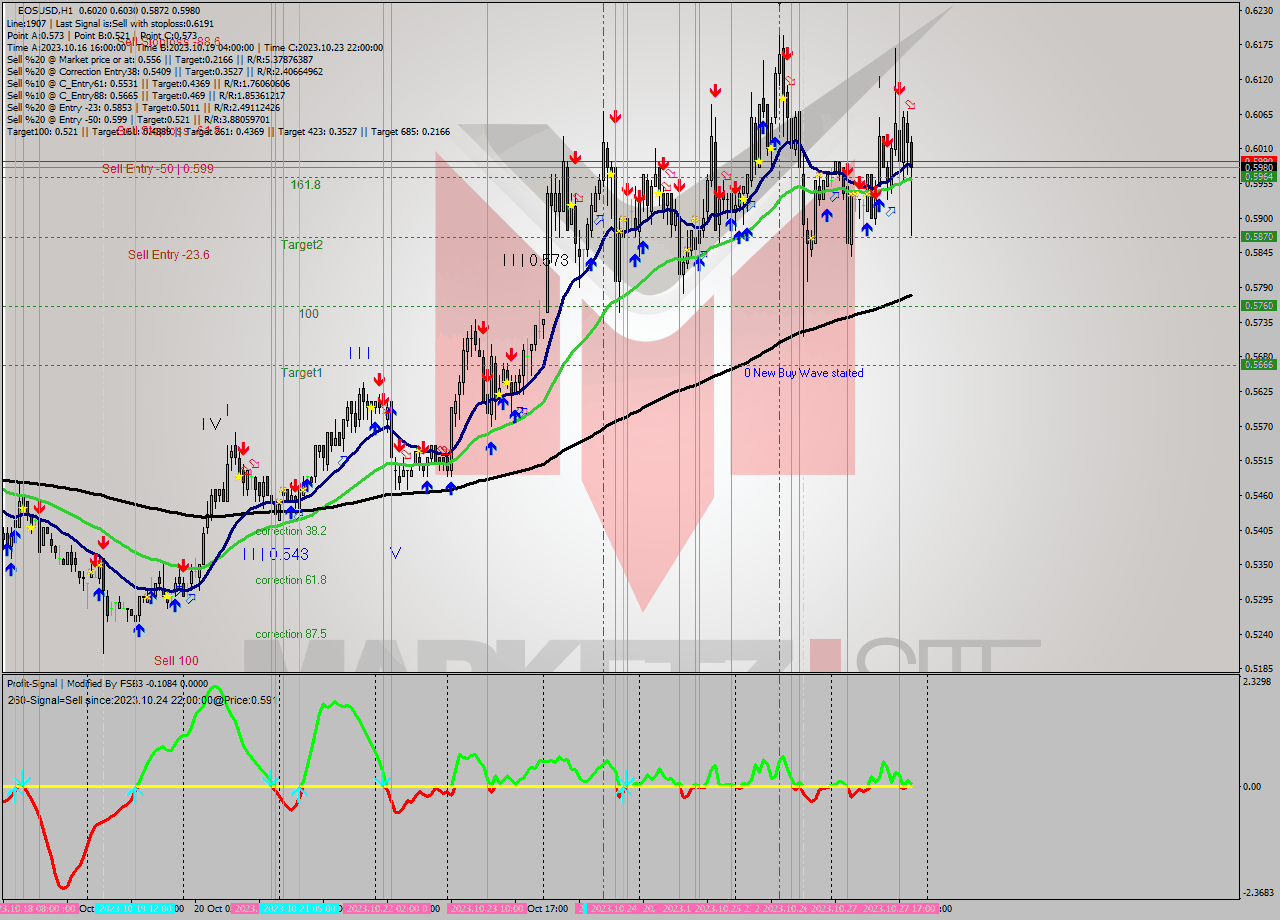Click the 2023.10.23 10:00 timestamp on the time axis
Image resolution: width=1280 pixels, height=920 pixels.
coord(486,908)
